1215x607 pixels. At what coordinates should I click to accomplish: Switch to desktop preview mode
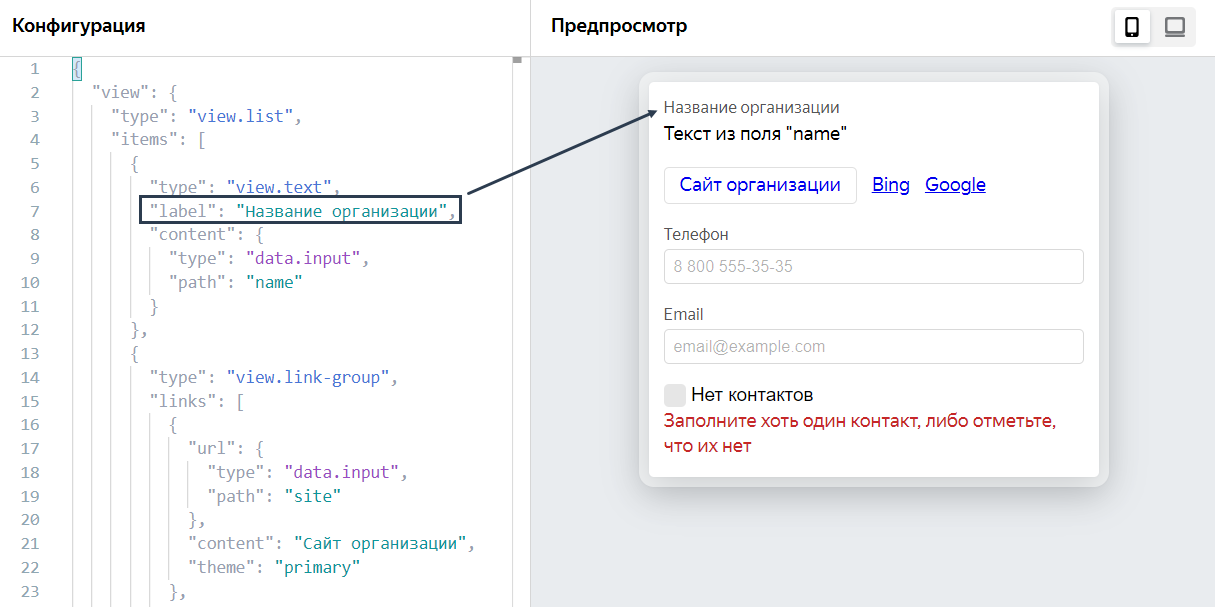point(1174,27)
